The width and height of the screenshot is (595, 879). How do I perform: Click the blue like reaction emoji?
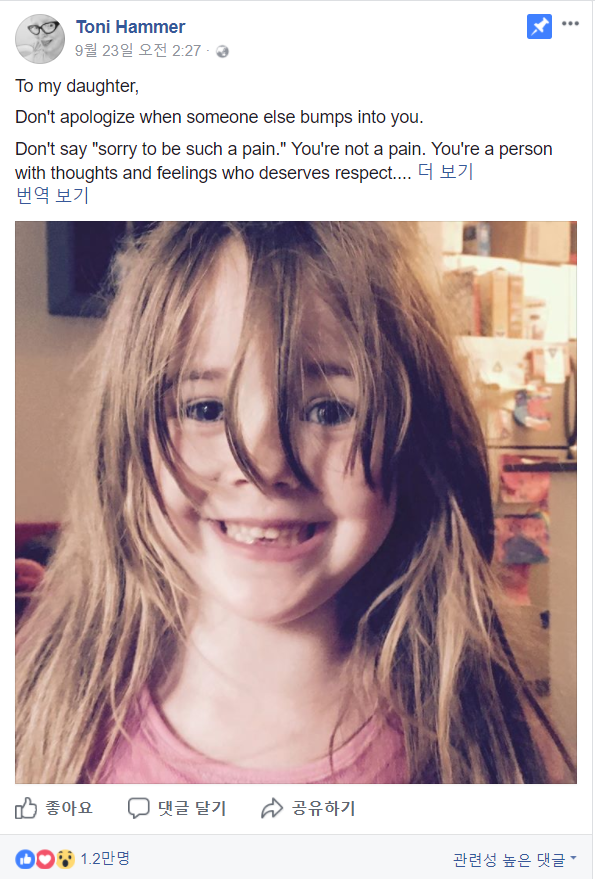point(25,859)
